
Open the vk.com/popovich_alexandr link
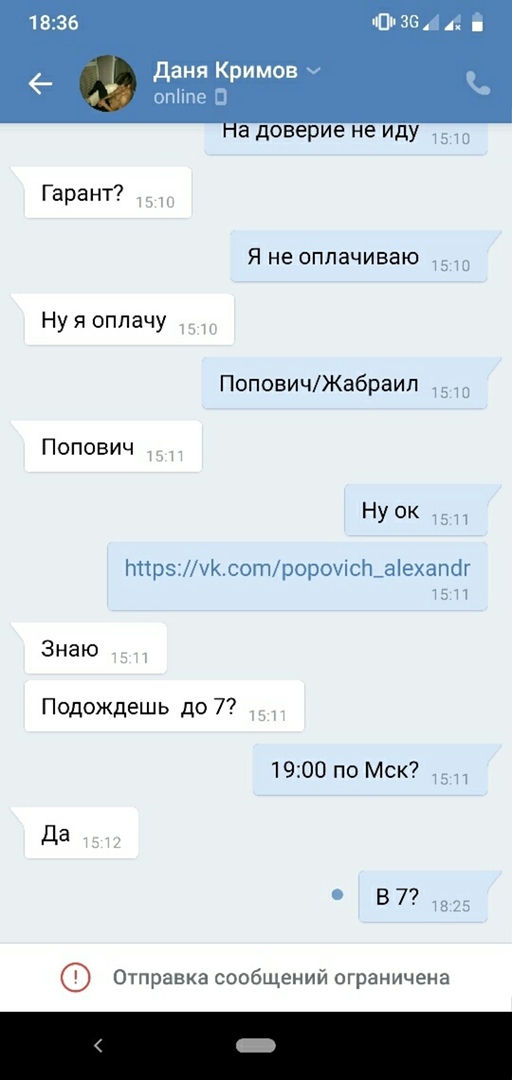coord(297,568)
